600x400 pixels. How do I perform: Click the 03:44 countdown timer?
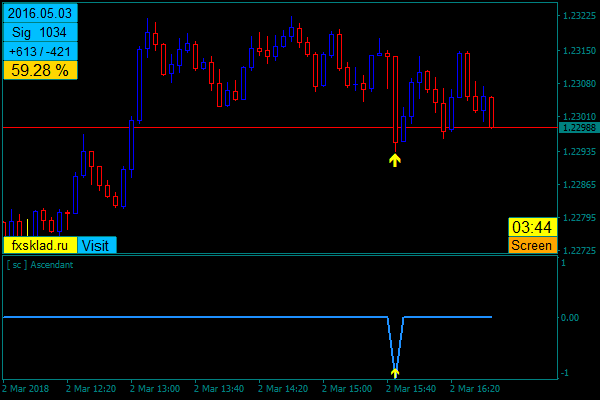tap(531, 227)
